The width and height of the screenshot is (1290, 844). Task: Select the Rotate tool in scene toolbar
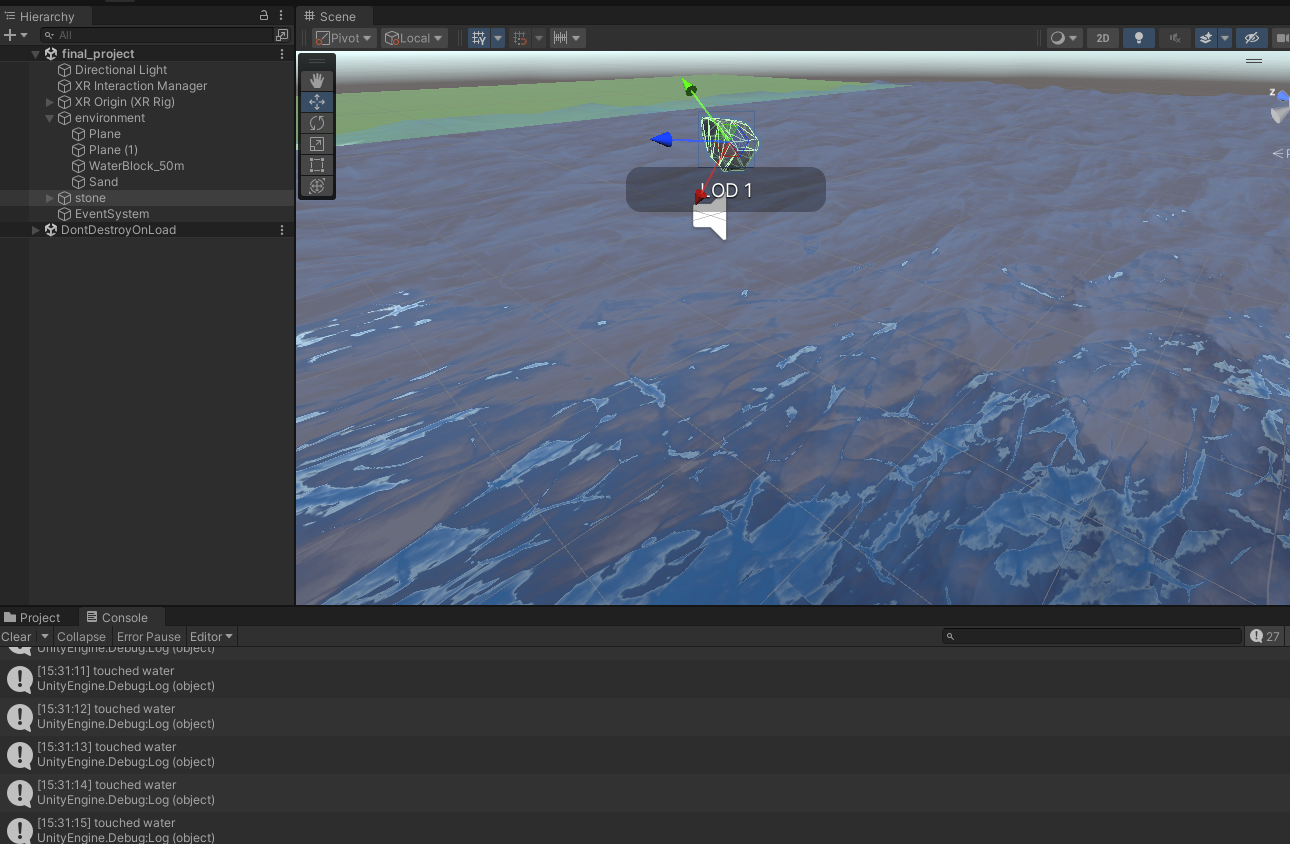pos(317,123)
